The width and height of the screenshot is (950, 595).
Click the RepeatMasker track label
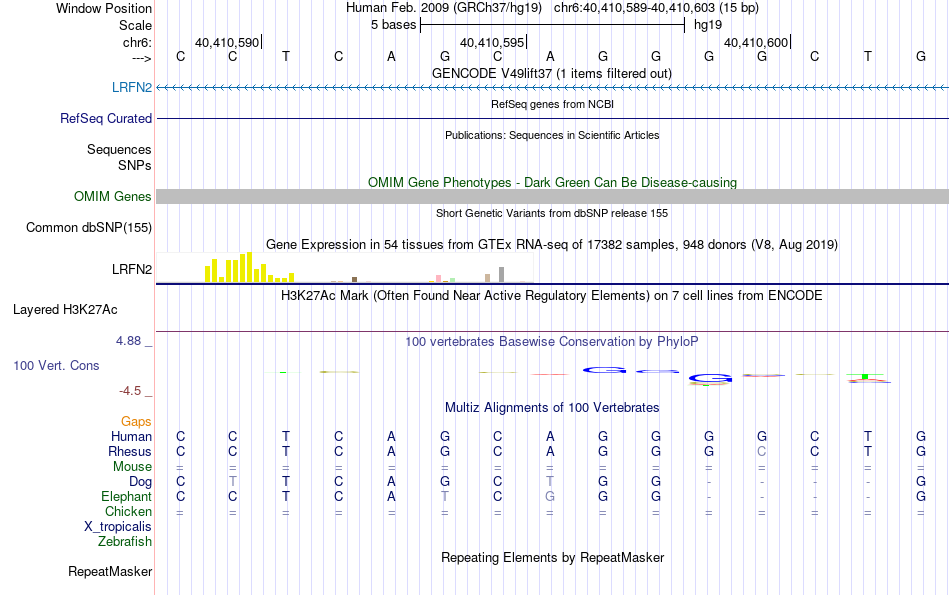[110, 571]
